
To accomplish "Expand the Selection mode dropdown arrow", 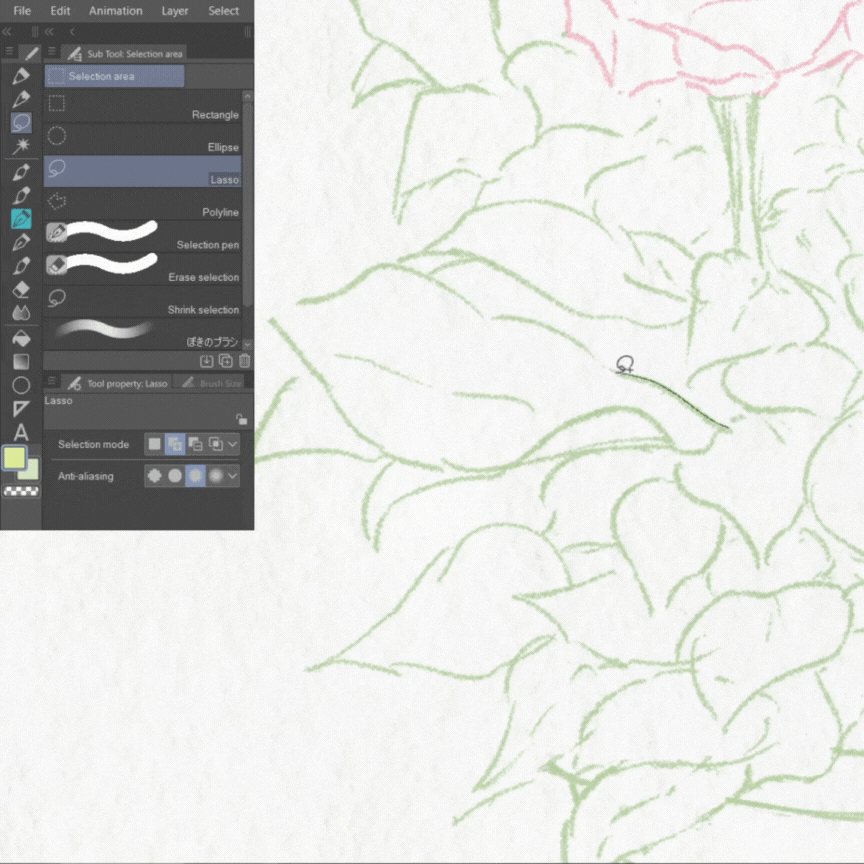I will coord(233,444).
